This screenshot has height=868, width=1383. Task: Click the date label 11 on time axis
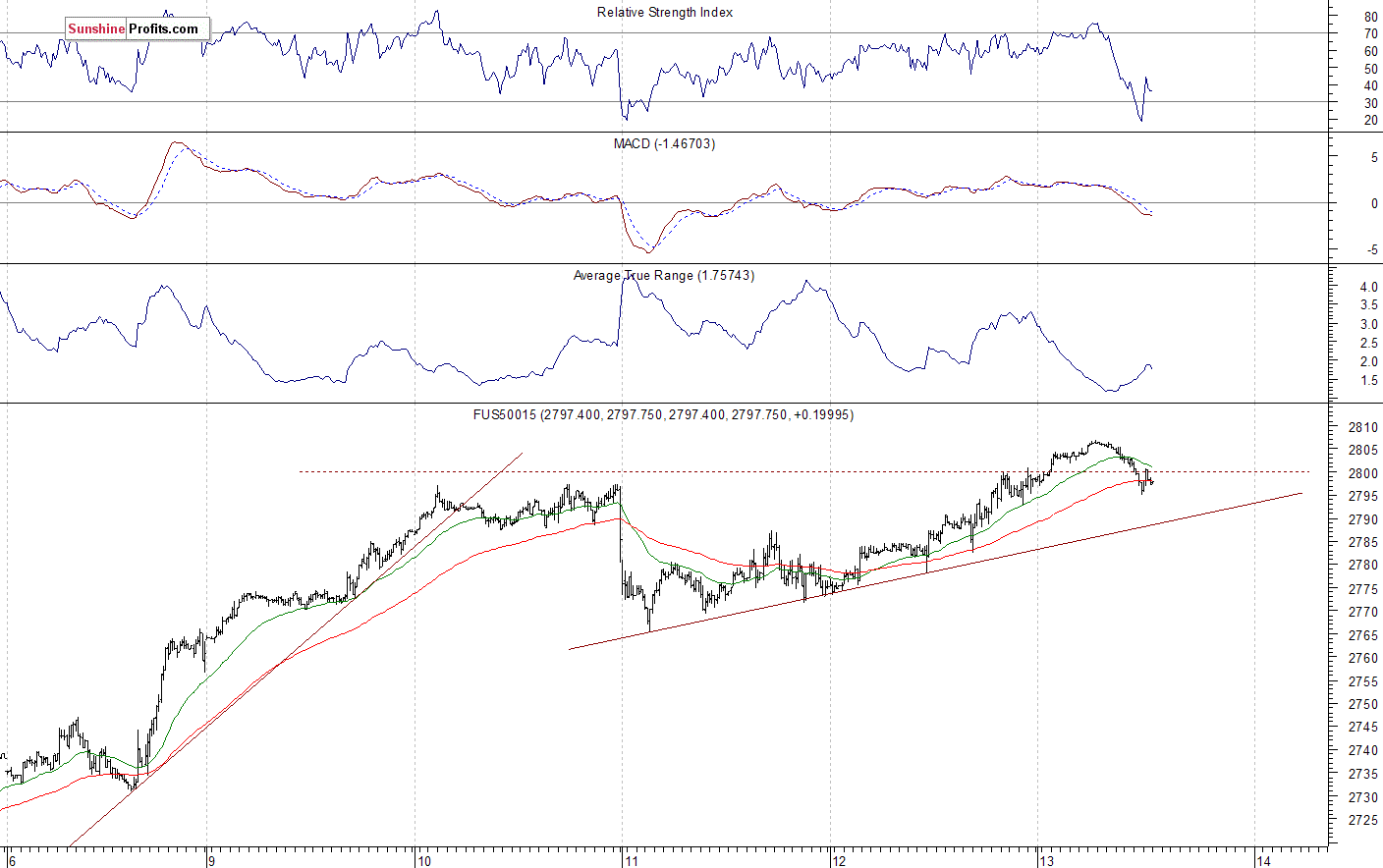point(632,861)
